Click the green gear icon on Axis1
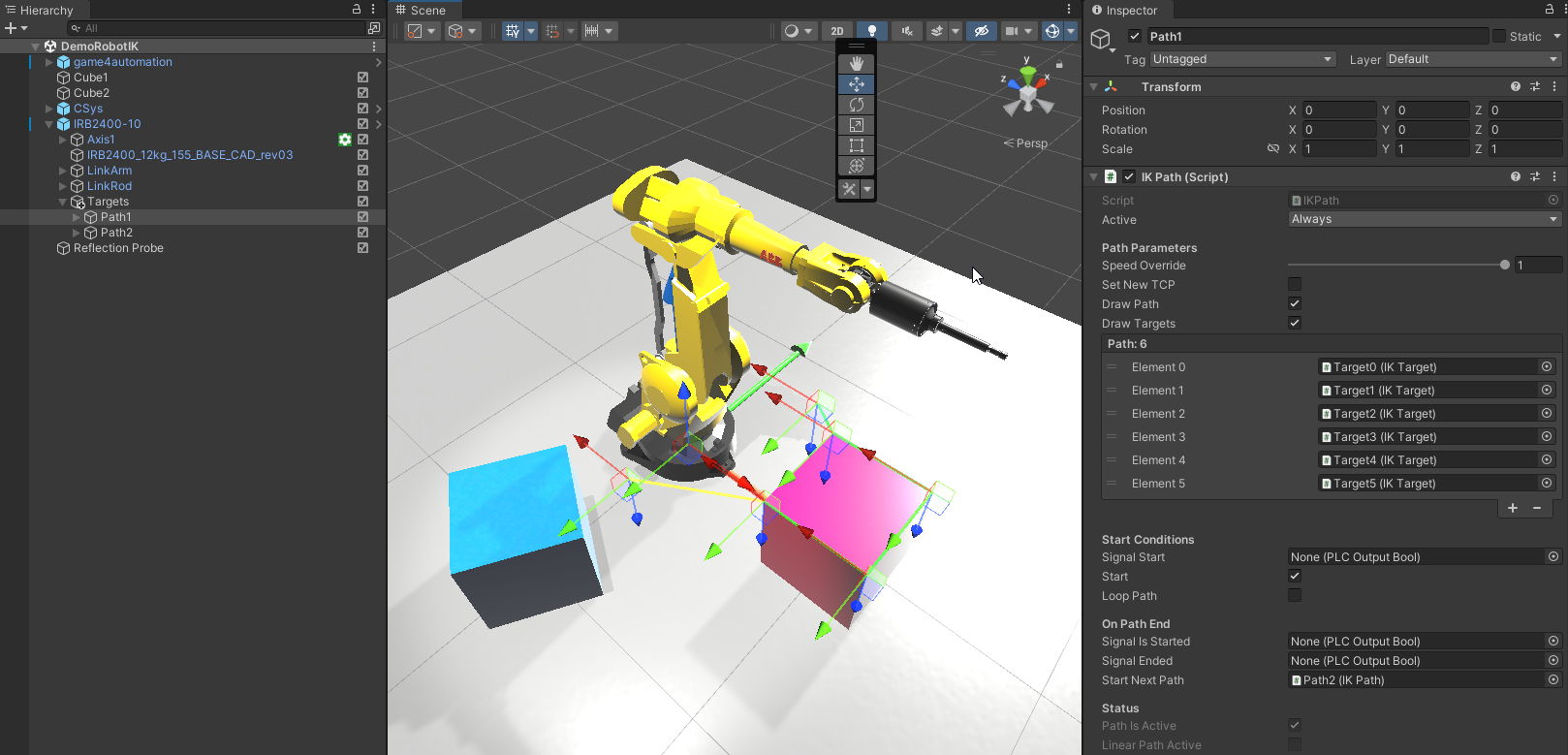The image size is (1568, 755). tap(344, 140)
